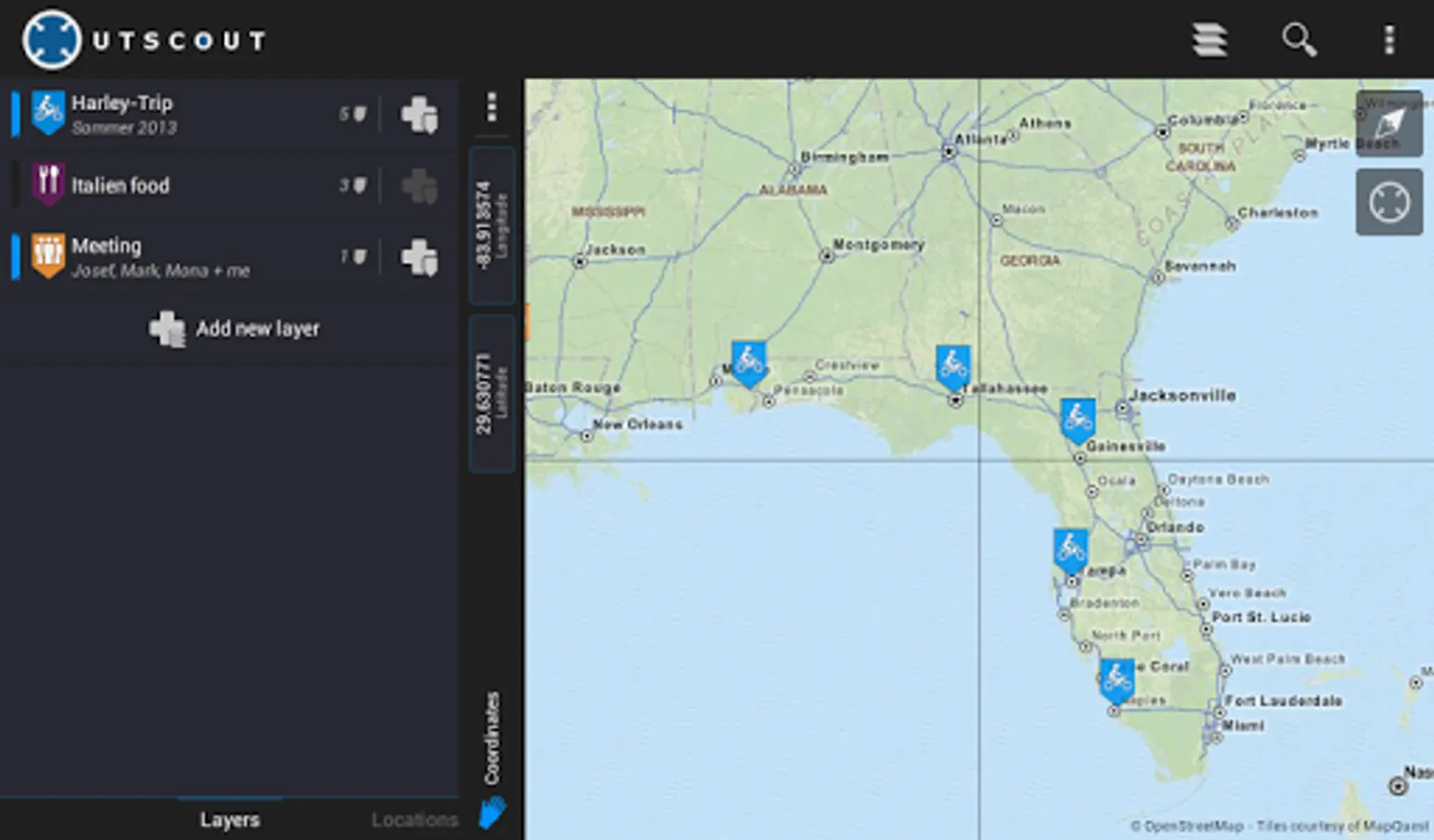Click the Fort Lauderdale label on map
1434x840 pixels.
click(x=1284, y=701)
